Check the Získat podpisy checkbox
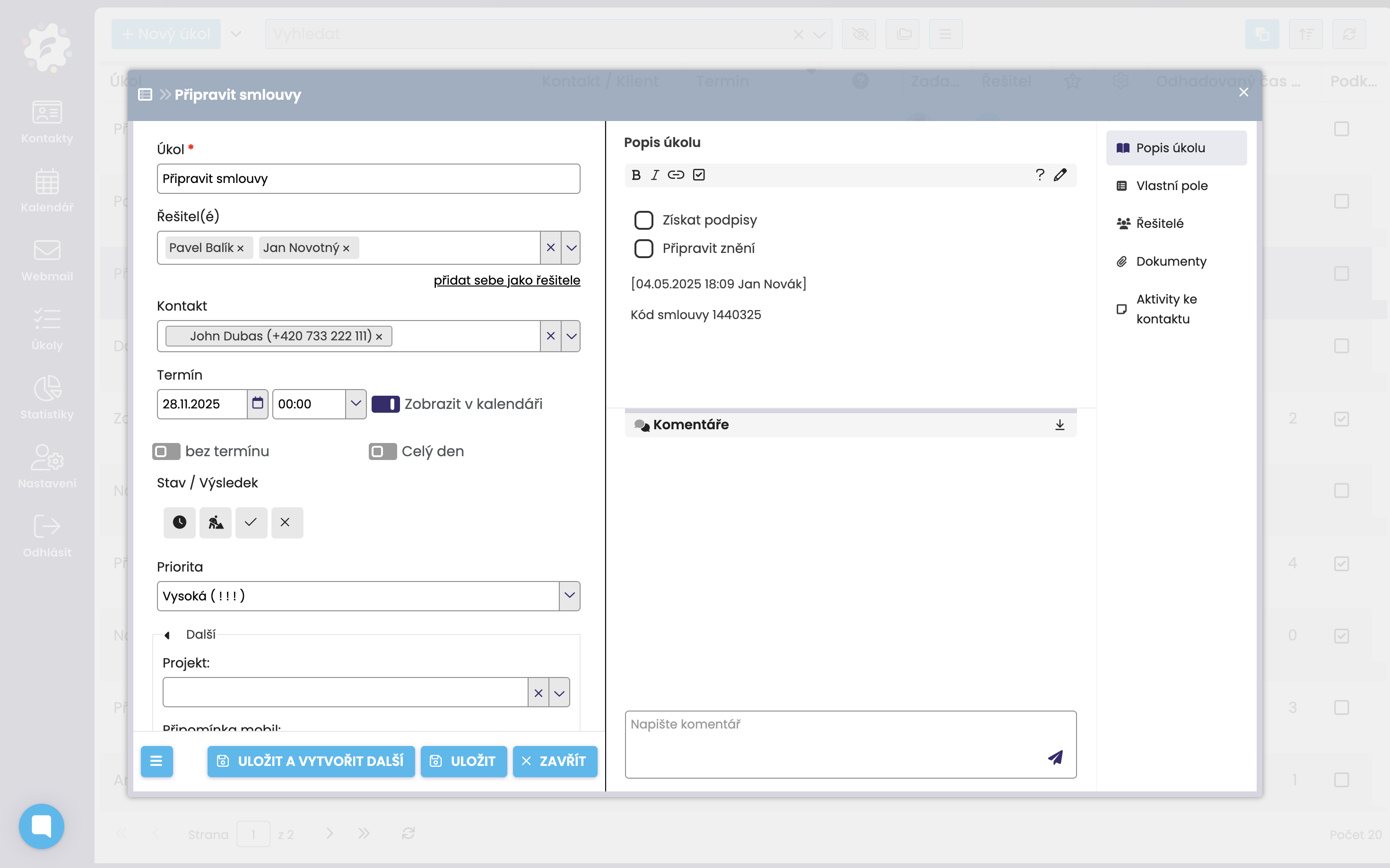This screenshot has width=1390, height=868. (643, 220)
